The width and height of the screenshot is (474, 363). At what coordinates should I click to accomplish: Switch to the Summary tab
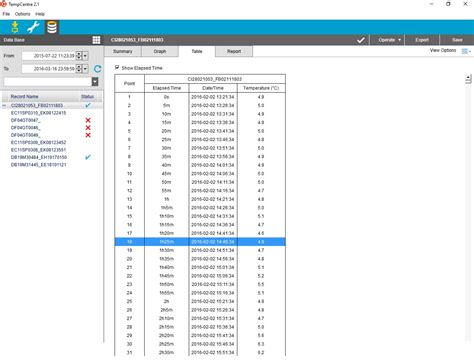(123, 51)
